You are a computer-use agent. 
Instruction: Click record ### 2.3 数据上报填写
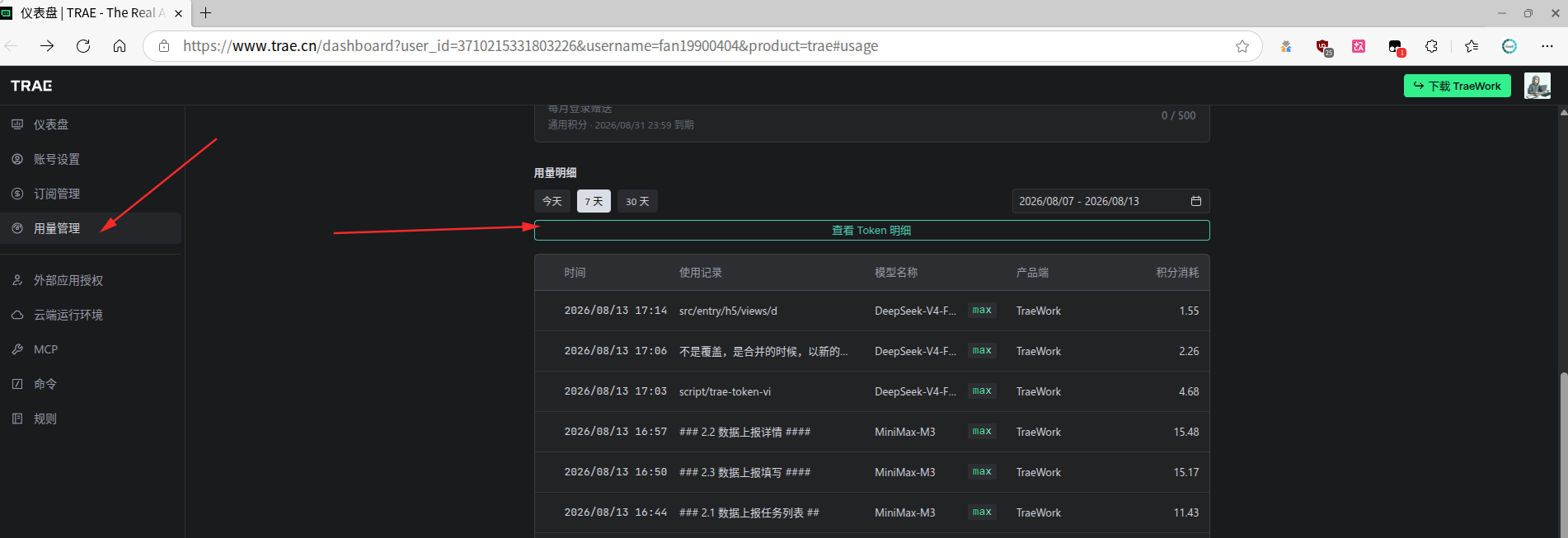point(744,472)
